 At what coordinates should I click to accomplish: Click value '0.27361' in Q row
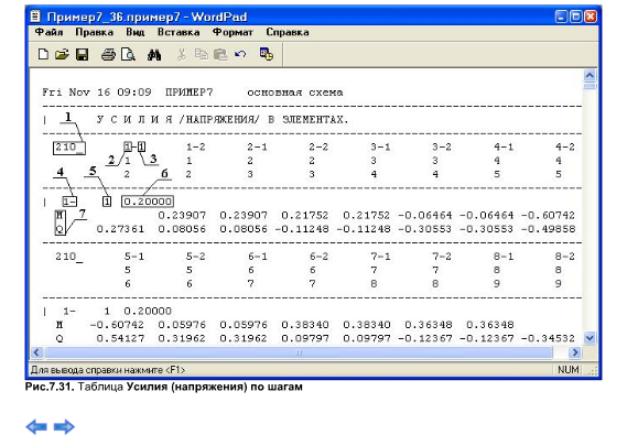pyautogui.click(x=120, y=229)
